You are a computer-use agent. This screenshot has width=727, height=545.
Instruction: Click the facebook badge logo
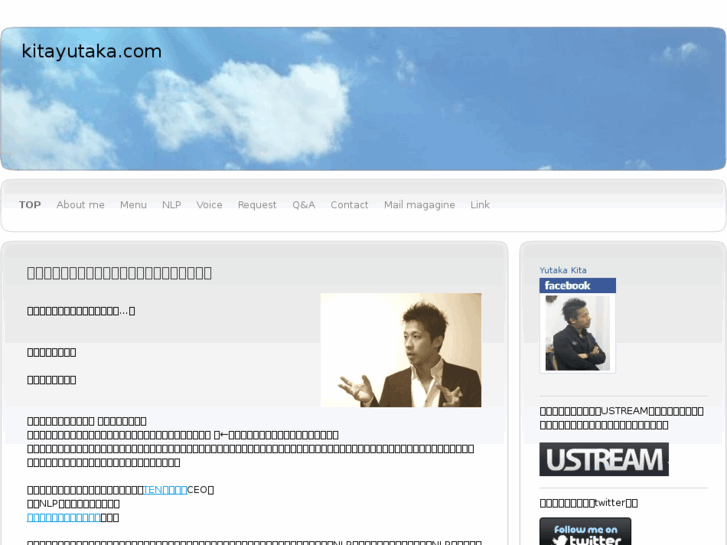pyautogui.click(x=578, y=285)
